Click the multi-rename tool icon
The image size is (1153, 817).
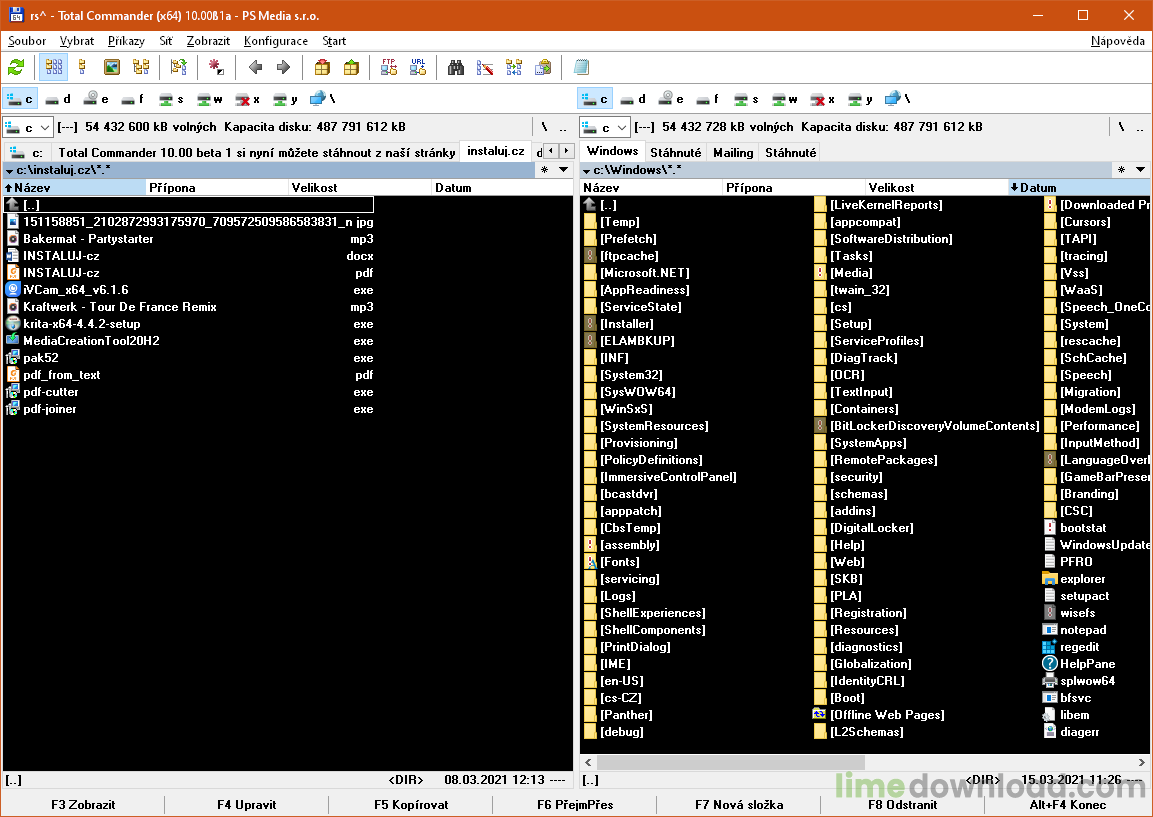pos(485,68)
